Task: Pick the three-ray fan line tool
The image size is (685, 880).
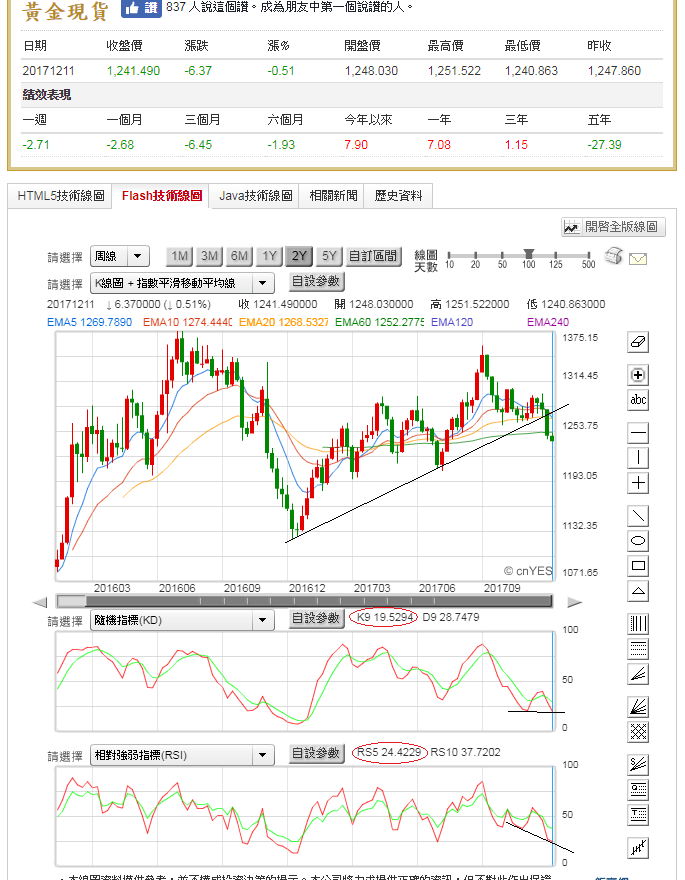Action: [638, 673]
